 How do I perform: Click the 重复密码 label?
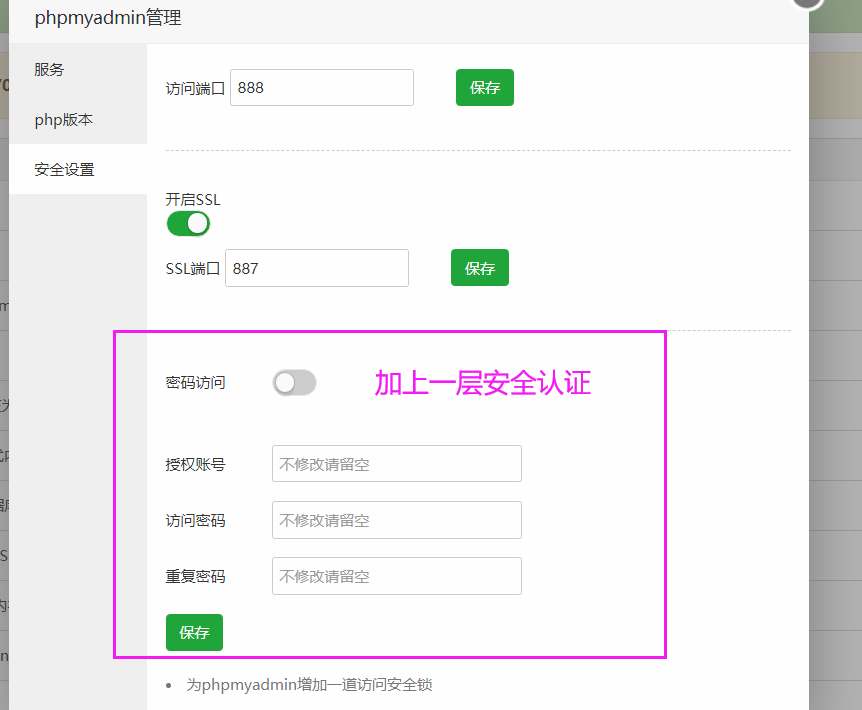click(x=195, y=576)
